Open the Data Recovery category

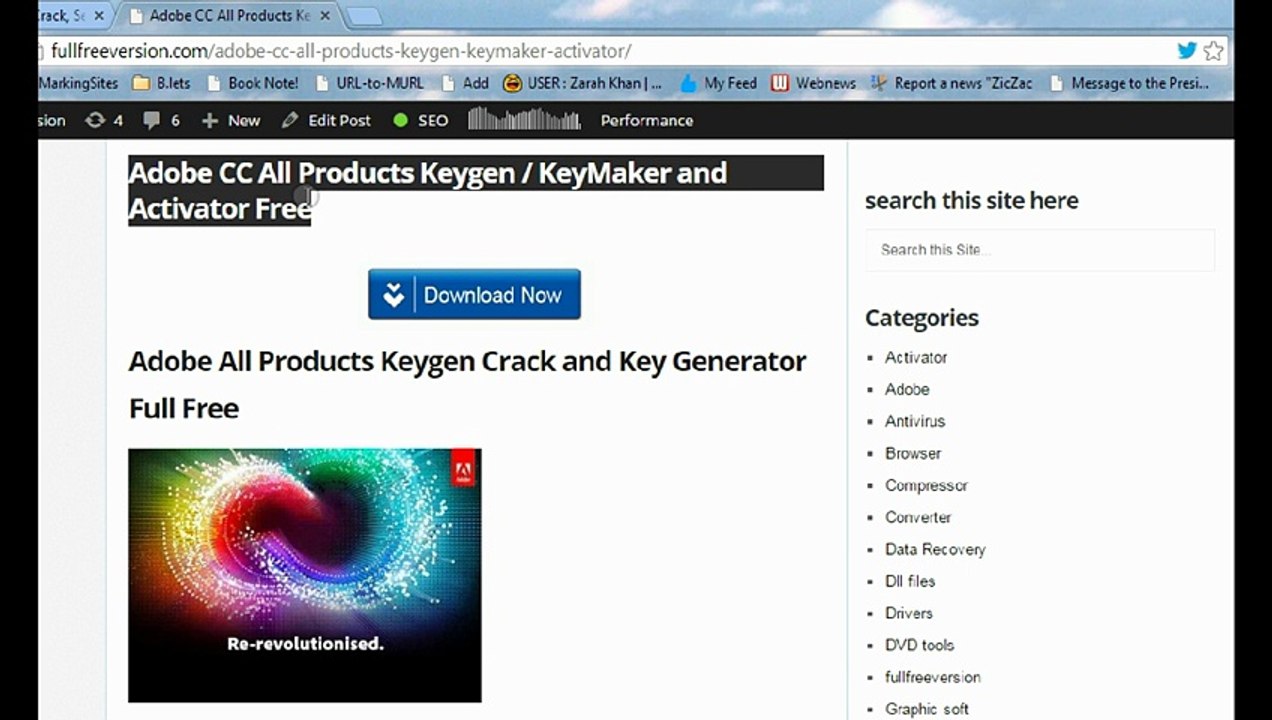(x=935, y=549)
